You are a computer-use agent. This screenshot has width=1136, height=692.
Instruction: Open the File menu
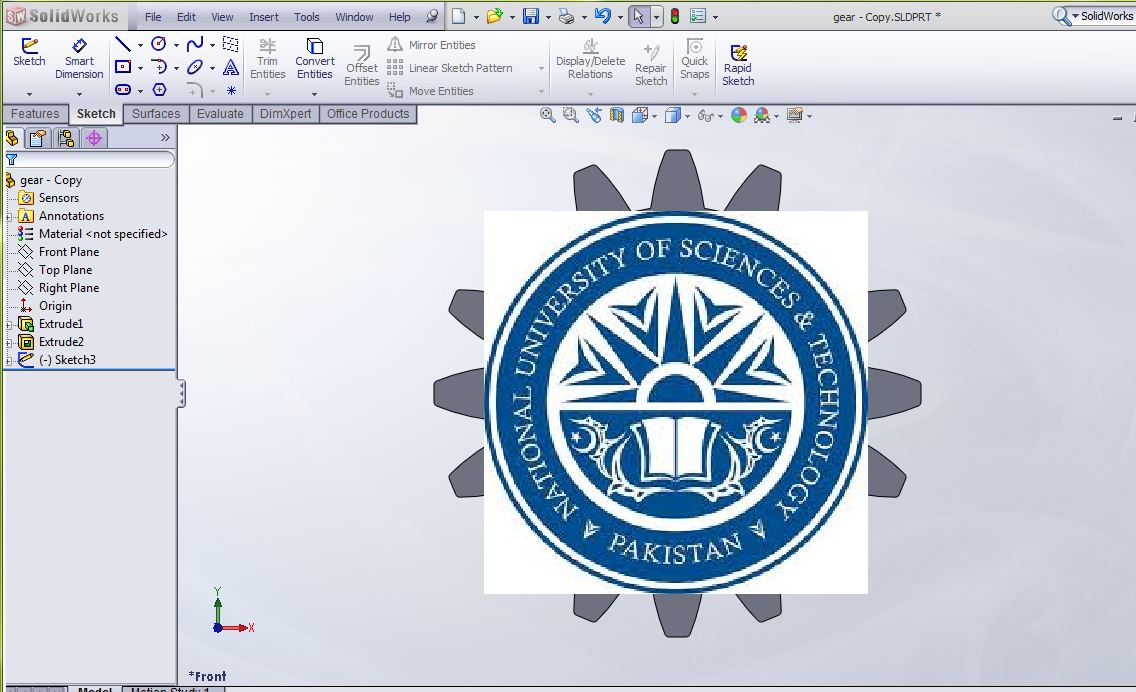click(153, 17)
